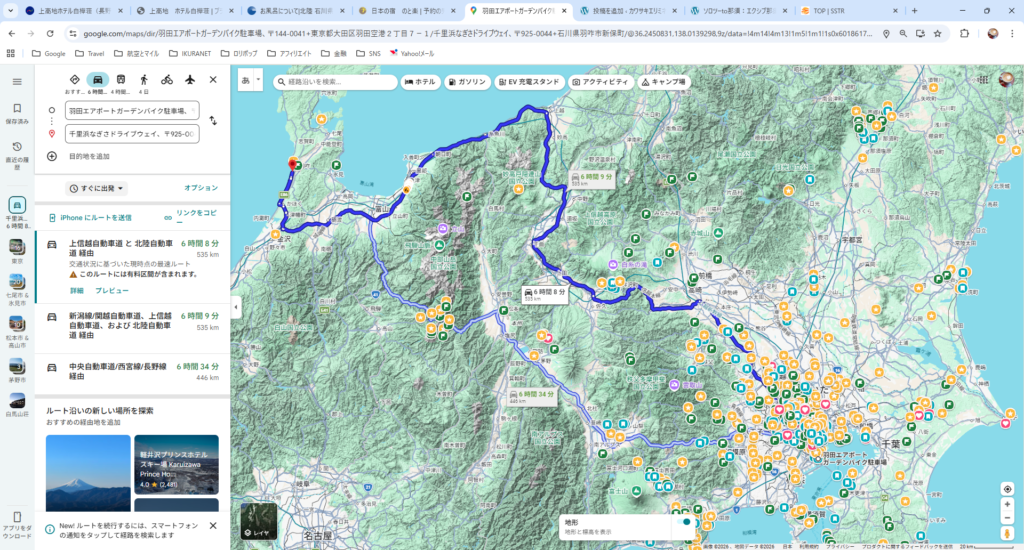The width and height of the screenshot is (1024, 550).
Task: Filter by ガソリン gas stations chip
Action: (x=467, y=81)
